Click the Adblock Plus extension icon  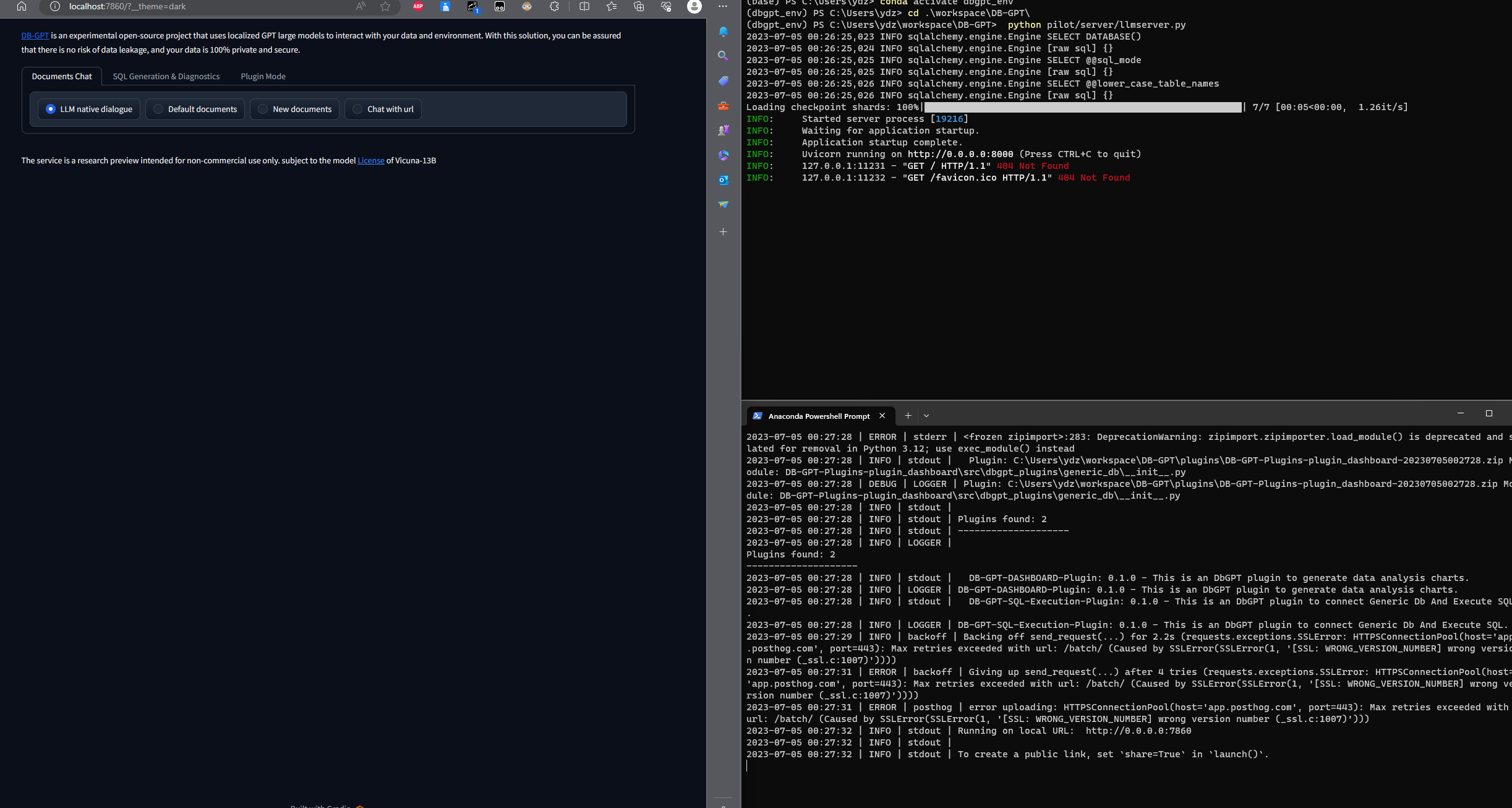point(418,6)
